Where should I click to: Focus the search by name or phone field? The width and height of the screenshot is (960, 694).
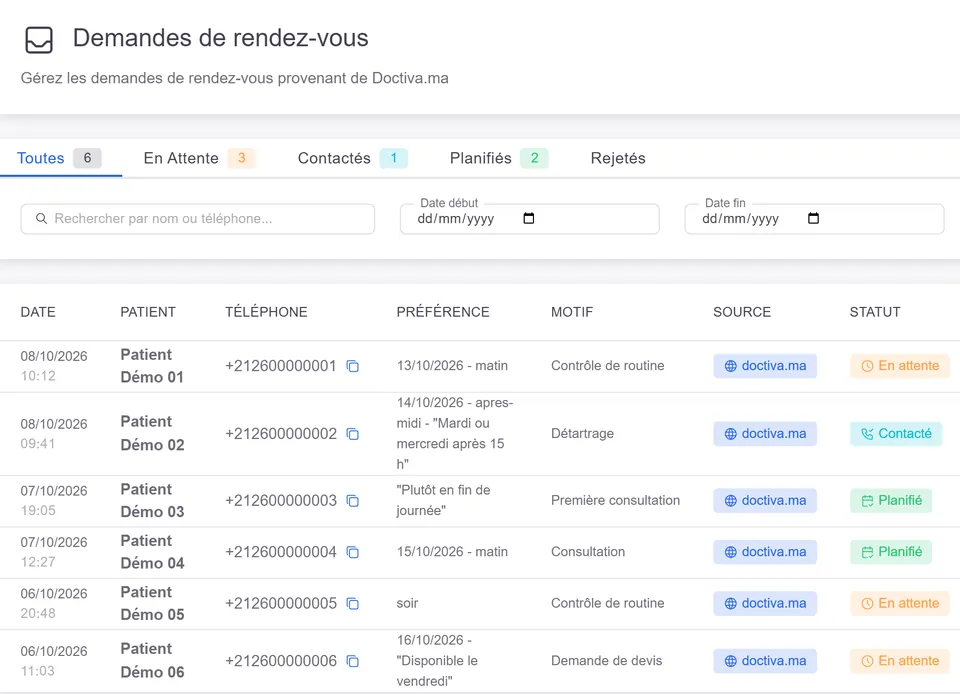point(198,219)
